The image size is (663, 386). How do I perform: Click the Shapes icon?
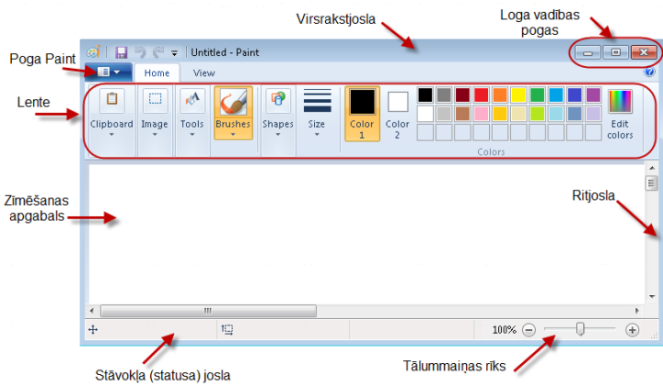[278, 100]
